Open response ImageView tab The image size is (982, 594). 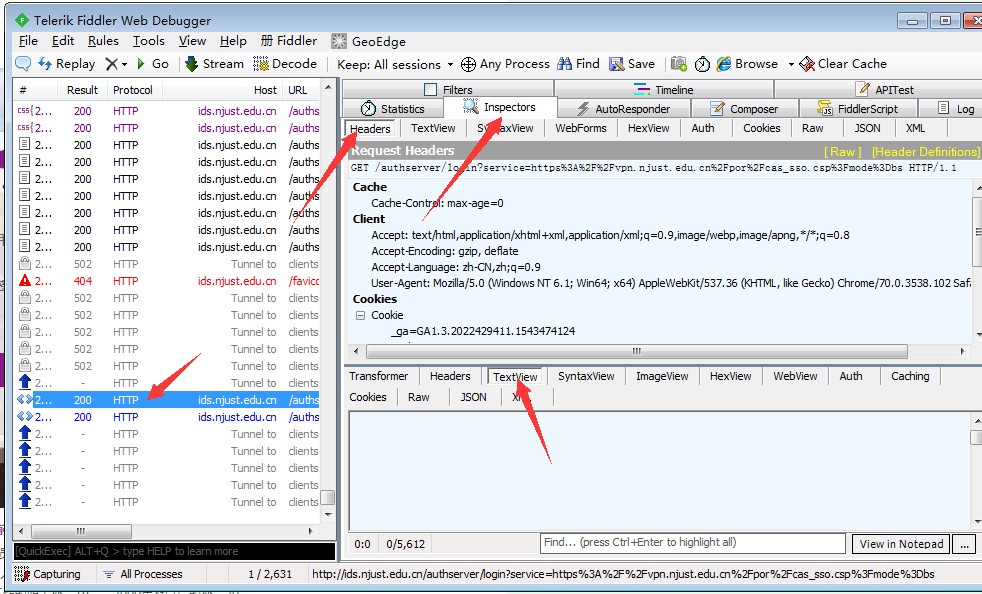662,376
